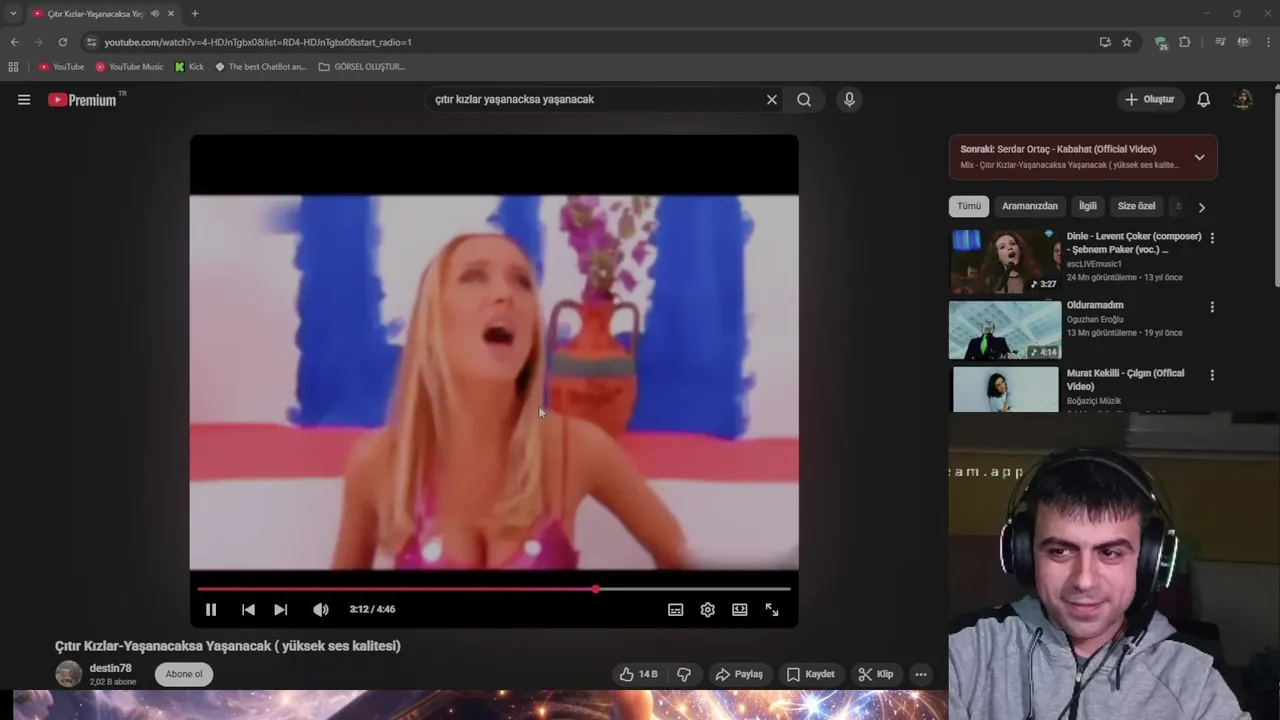Open the Chrome three-dot menu

(1269, 42)
